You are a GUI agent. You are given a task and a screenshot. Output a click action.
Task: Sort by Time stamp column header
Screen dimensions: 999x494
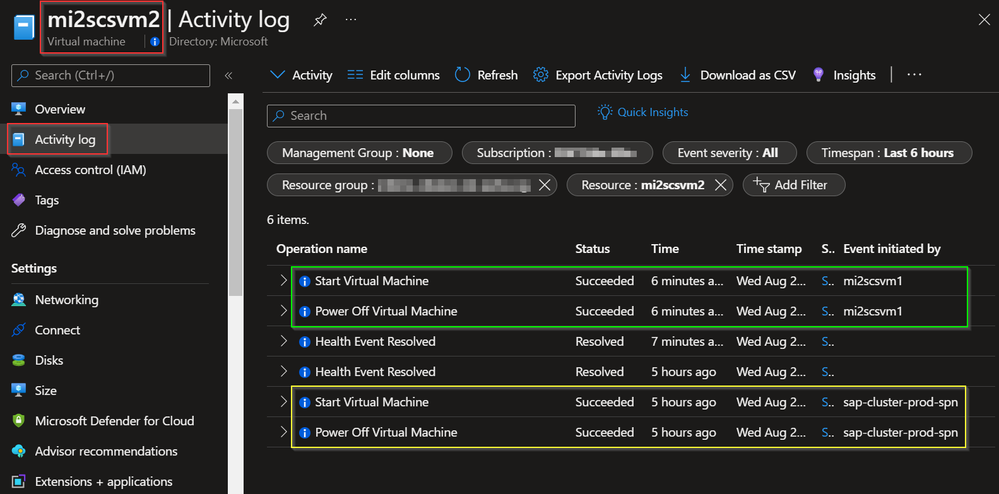click(x=769, y=249)
